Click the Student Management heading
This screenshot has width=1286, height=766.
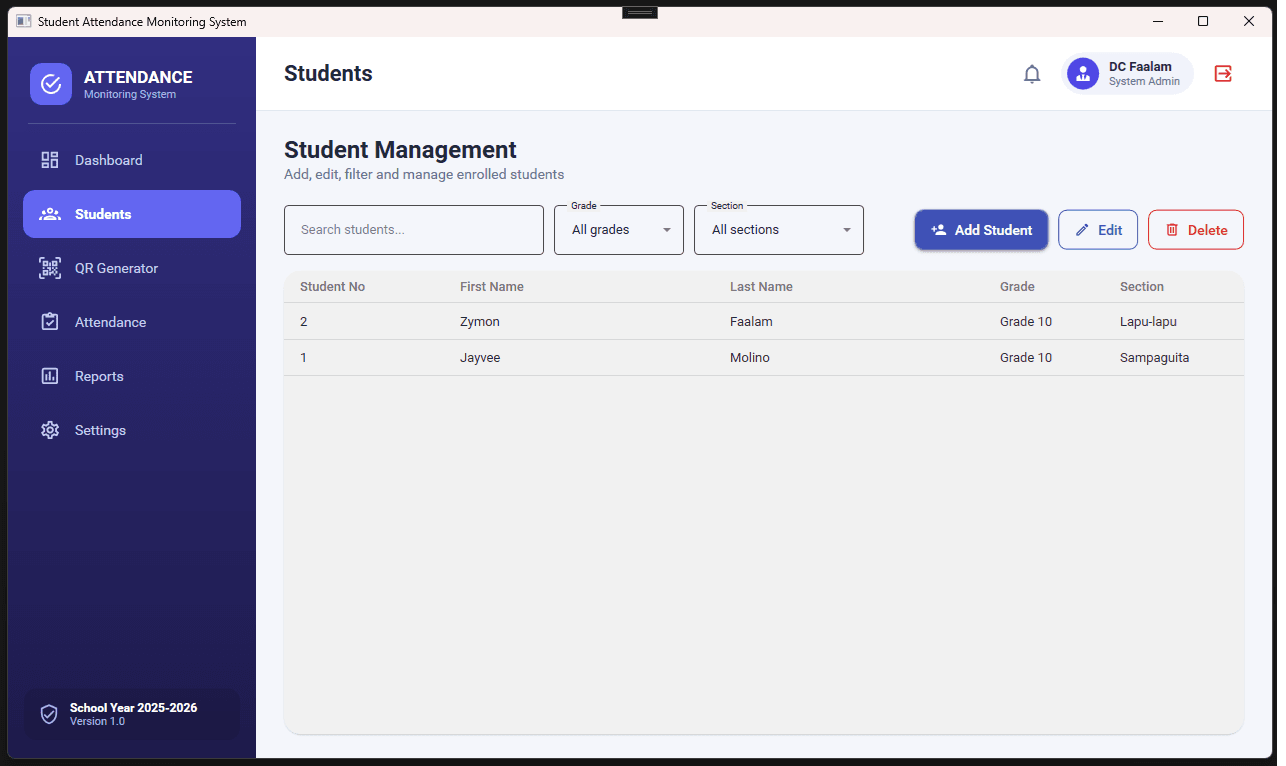click(x=400, y=150)
